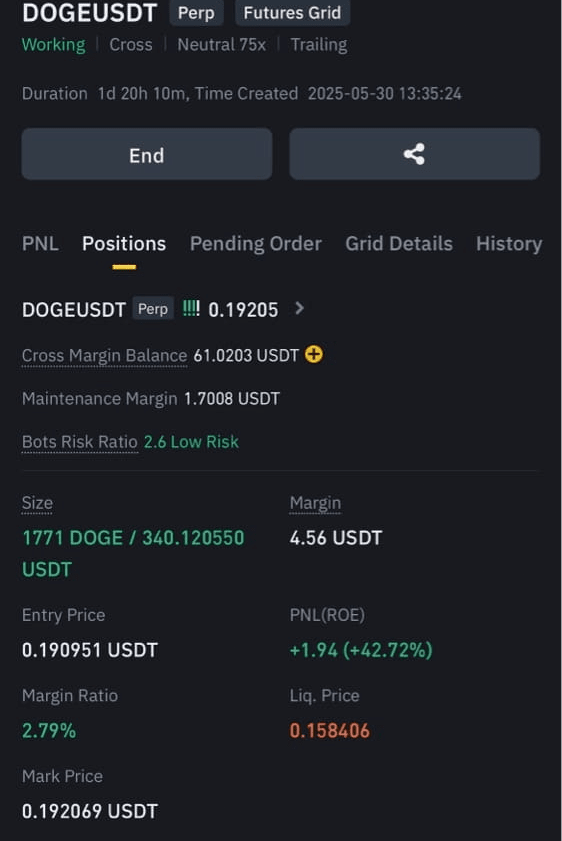Tap the underlined Margin label
This screenshot has height=841, width=562.
tap(315, 503)
